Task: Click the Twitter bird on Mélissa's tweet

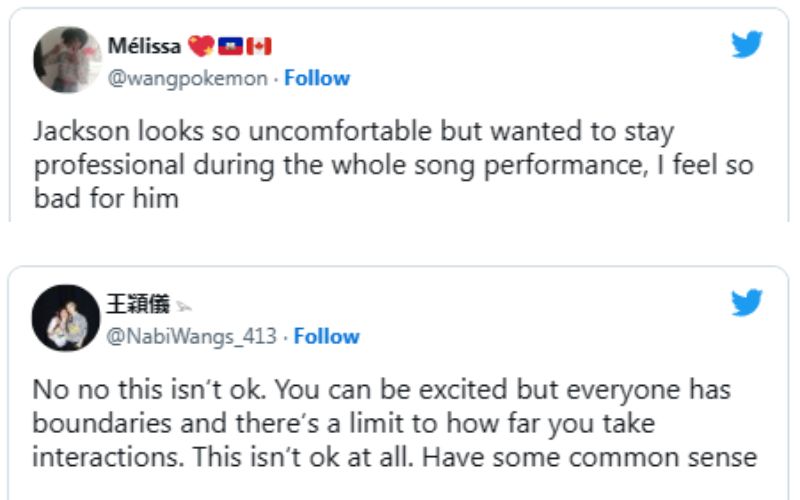Action: [x=747, y=44]
